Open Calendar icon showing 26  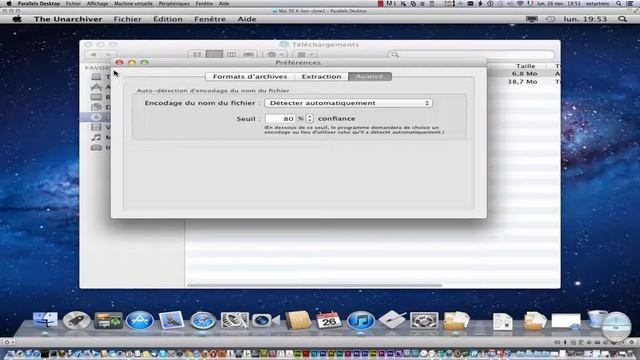tap(329, 320)
